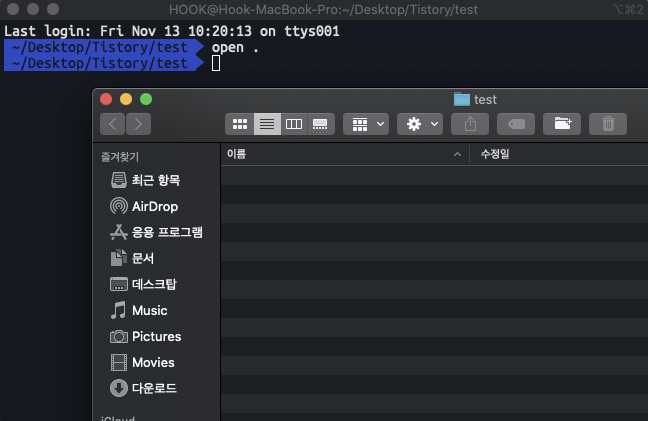Sort by the 이름 column header
Image resolution: width=648 pixels, height=421 pixels.
click(345, 155)
